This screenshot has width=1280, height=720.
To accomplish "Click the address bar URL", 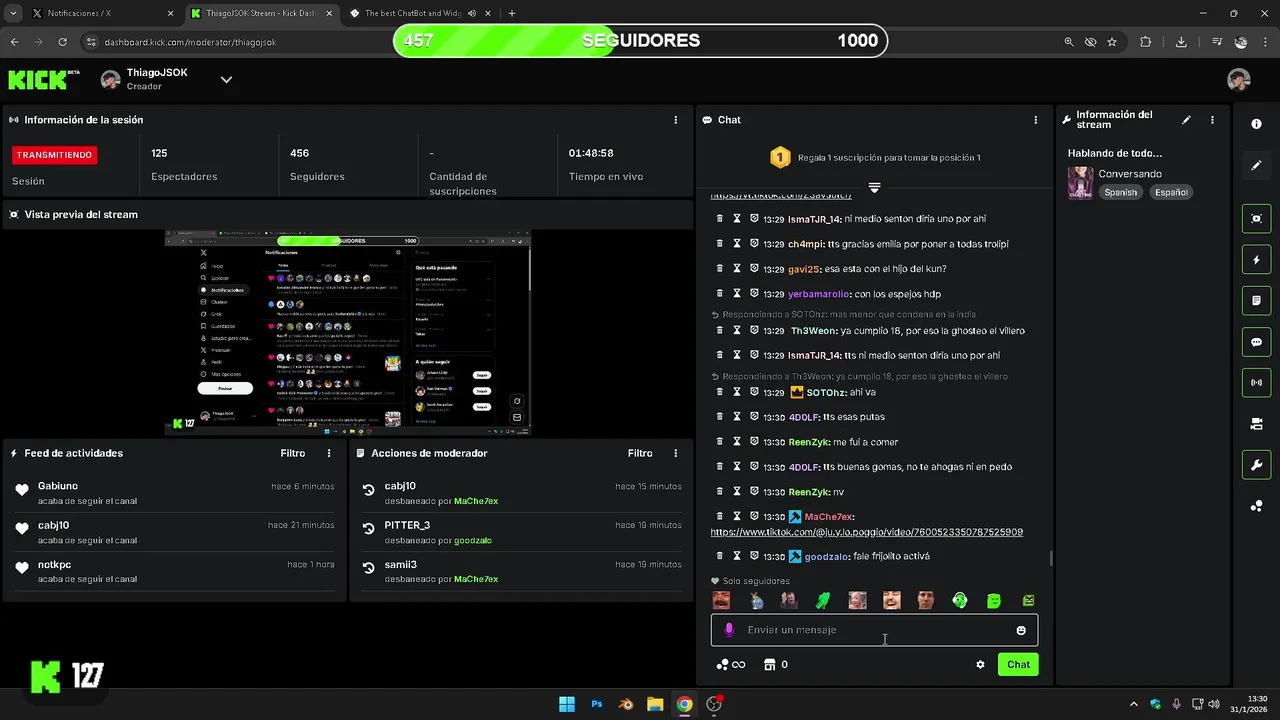I will pos(190,42).
